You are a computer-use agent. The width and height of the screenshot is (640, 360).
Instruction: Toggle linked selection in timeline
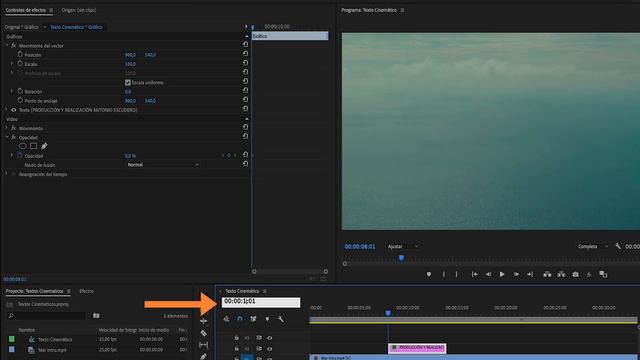click(253, 319)
